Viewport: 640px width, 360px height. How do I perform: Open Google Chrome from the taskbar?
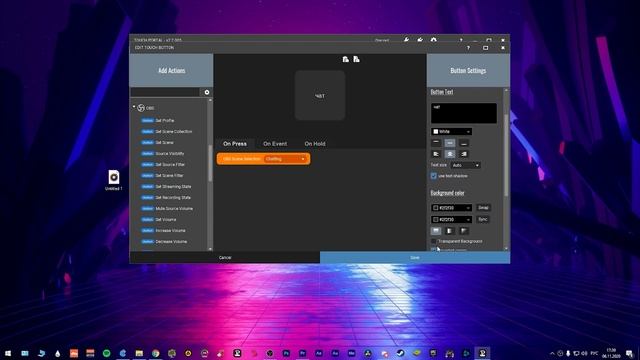click(156, 353)
